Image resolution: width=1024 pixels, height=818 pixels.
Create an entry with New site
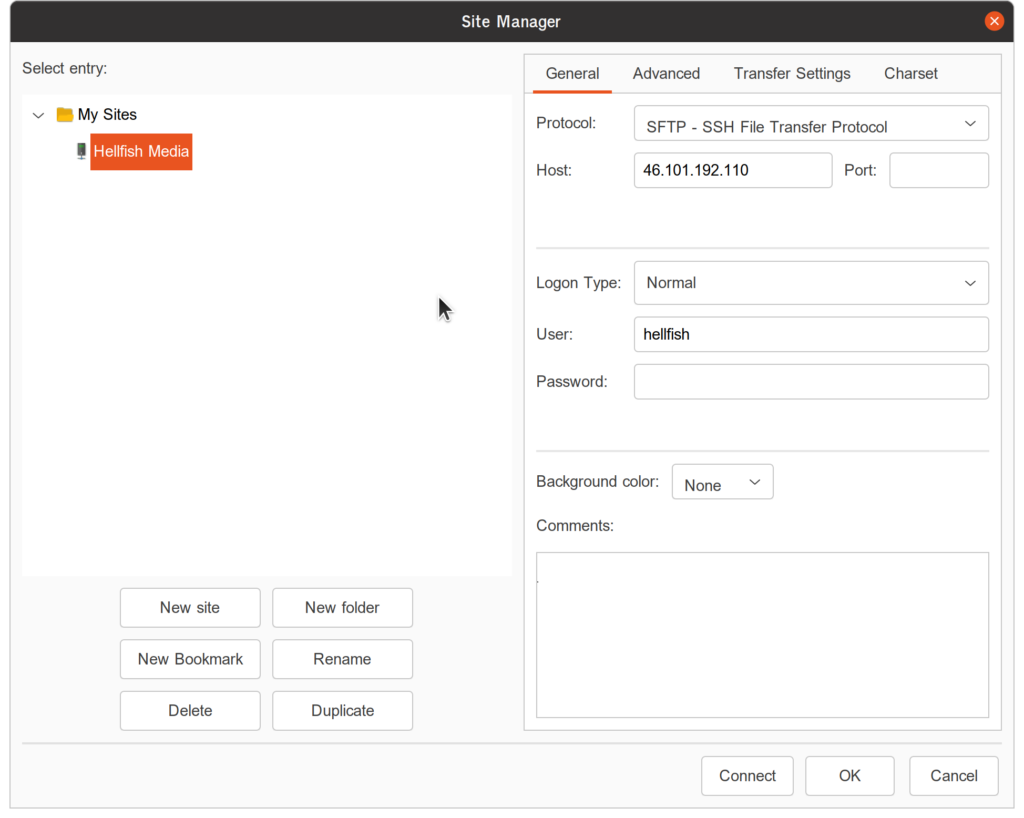189,607
